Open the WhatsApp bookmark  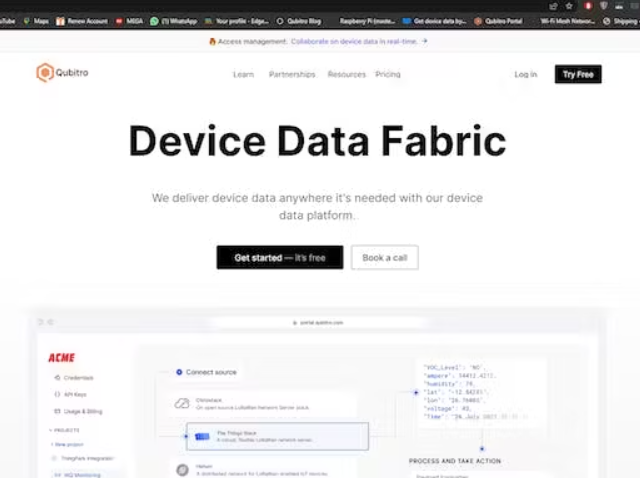175,20
